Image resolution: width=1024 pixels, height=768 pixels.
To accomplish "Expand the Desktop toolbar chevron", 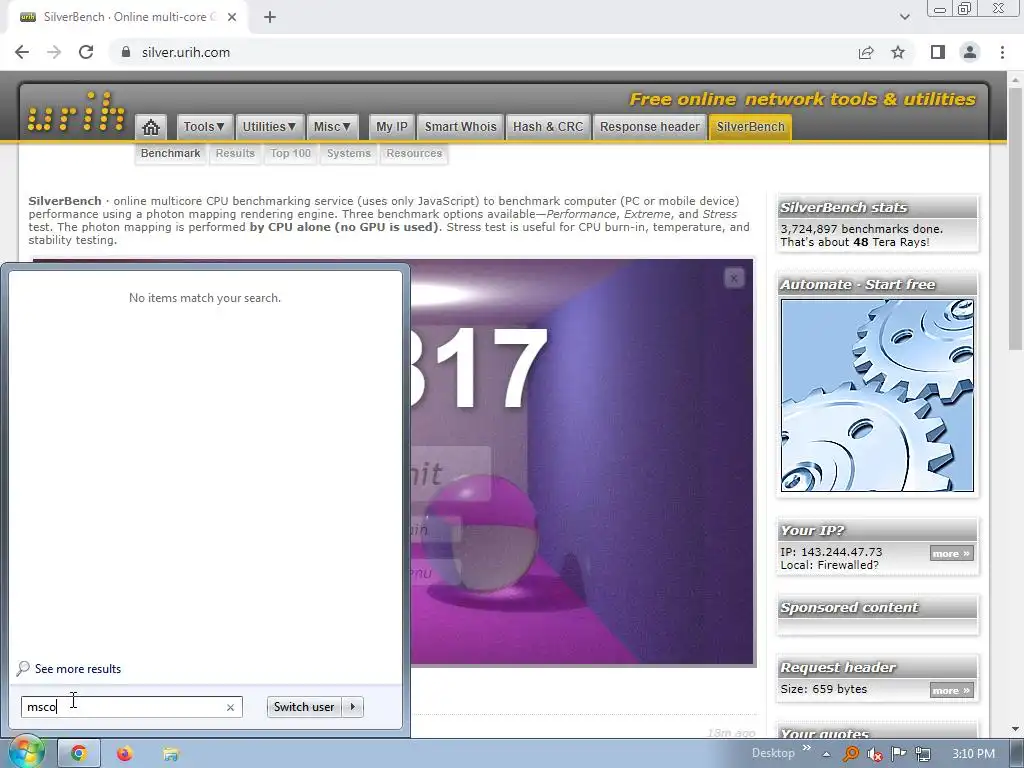I will (807, 748).
